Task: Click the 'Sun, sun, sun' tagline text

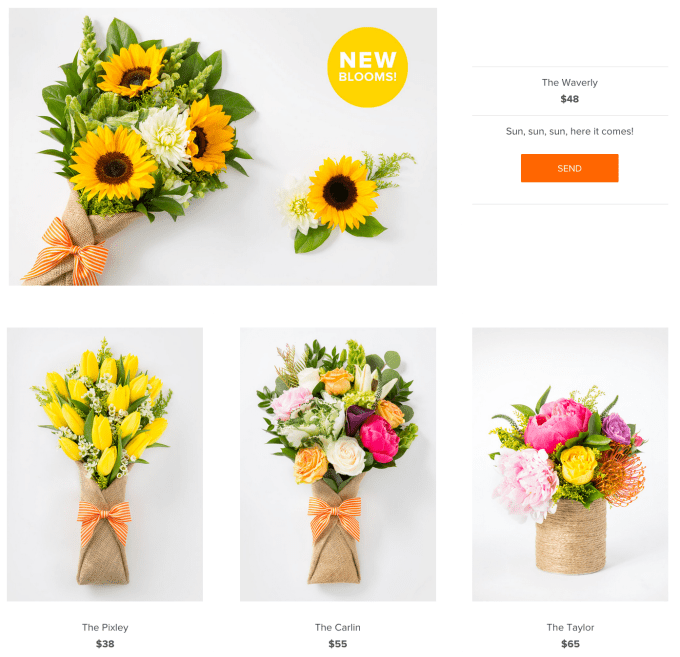Action: [x=569, y=131]
